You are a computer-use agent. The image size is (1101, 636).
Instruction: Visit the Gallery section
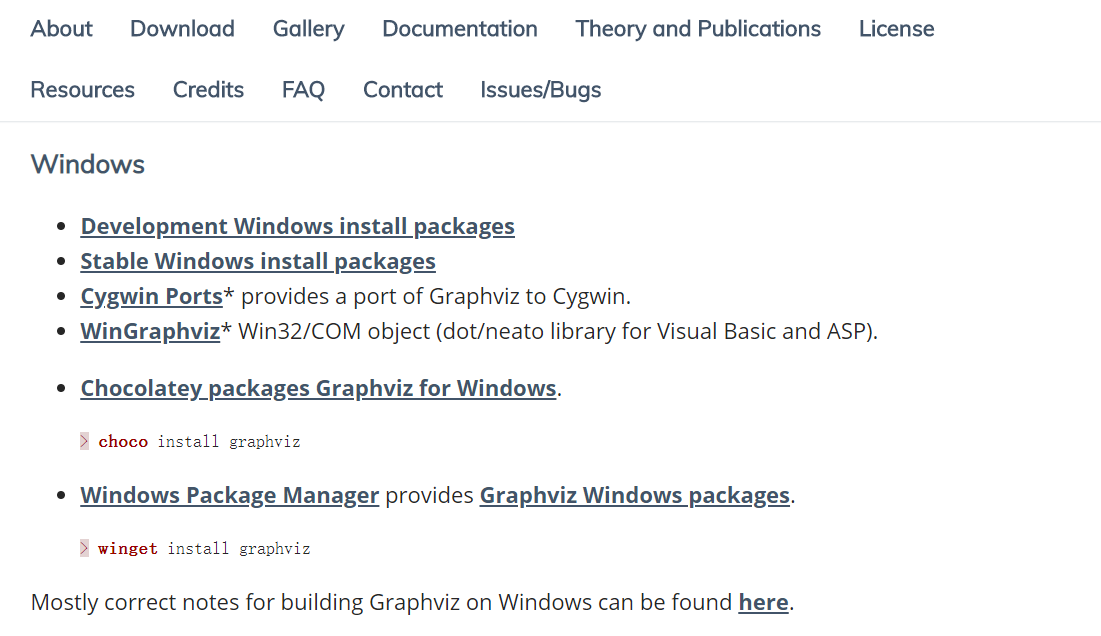tap(308, 29)
